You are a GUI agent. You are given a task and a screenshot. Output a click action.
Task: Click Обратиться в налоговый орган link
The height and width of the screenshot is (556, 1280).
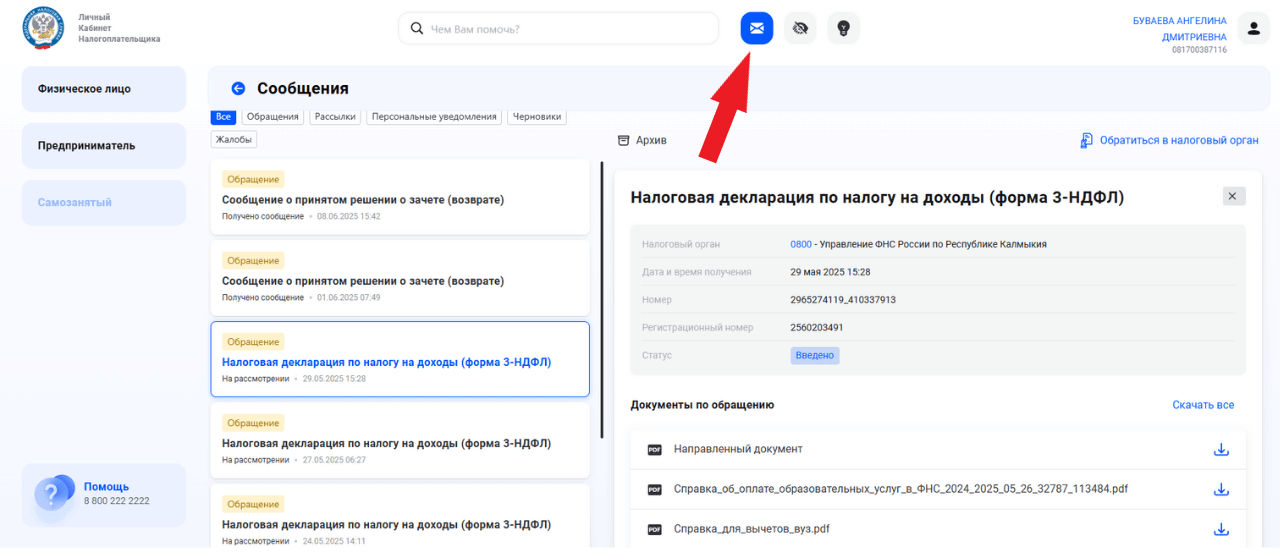click(1169, 140)
